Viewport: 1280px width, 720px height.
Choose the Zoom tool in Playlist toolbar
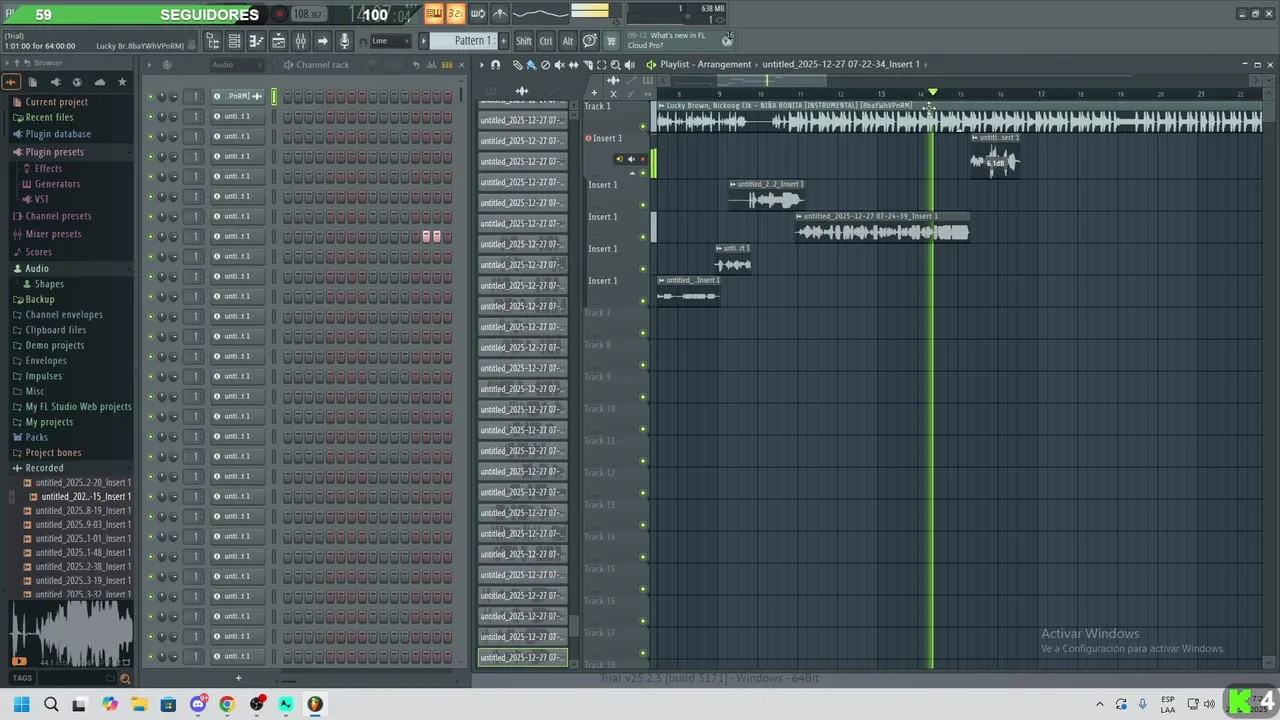click(615, 65)
